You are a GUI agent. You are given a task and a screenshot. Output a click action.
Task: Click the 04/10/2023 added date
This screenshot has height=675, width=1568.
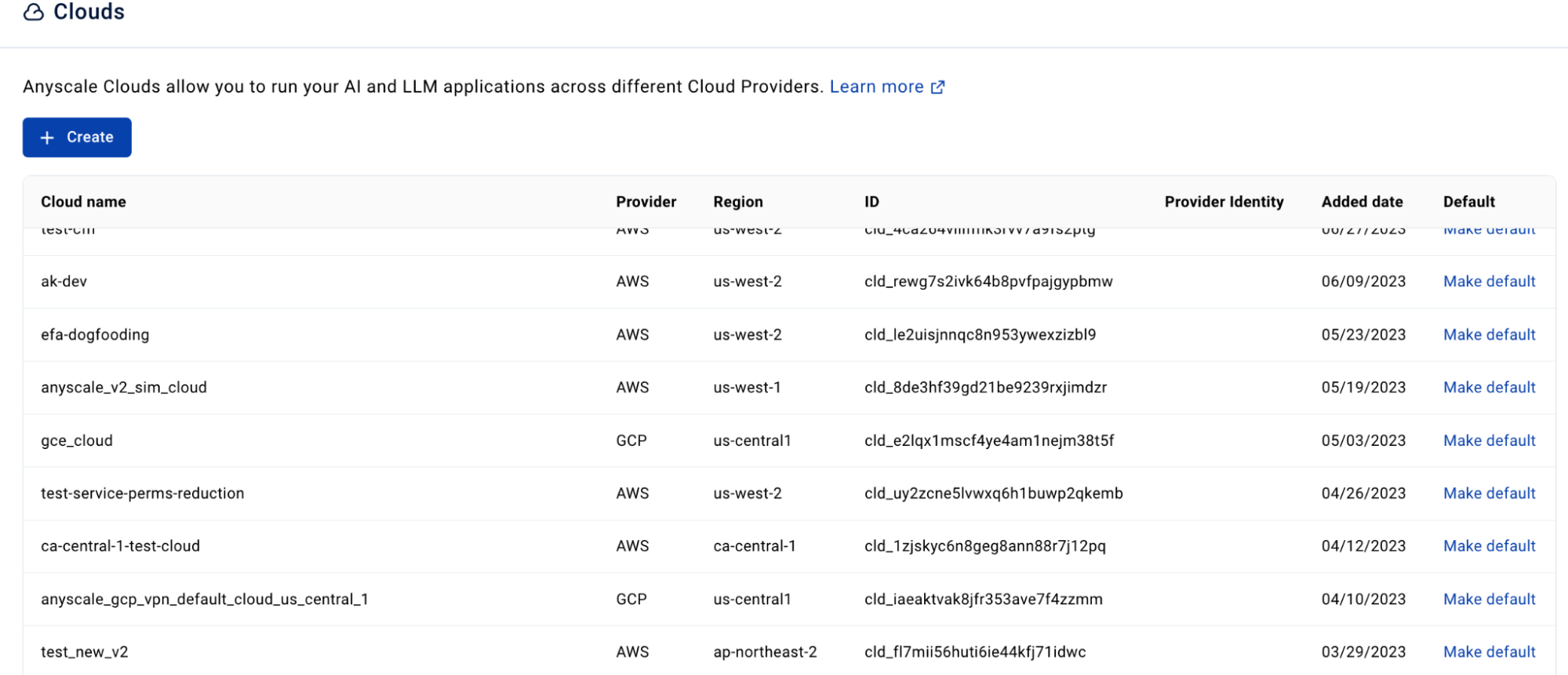[1363, 599]
